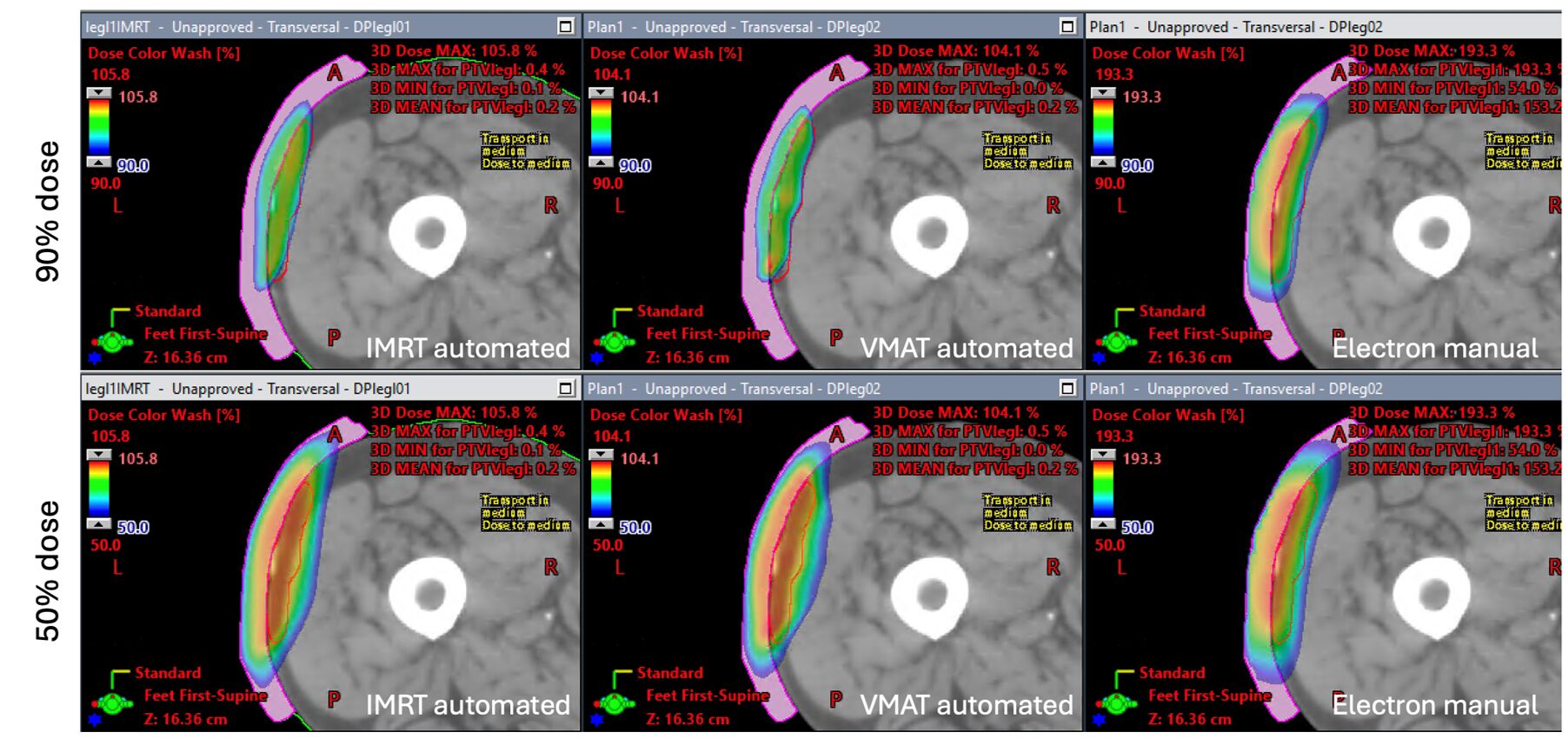Image resolution: width=1568 pixels, height=739 pixels.
Task: Click the blue 50.0 value in bottom-left view
Action: coord(133,527)
